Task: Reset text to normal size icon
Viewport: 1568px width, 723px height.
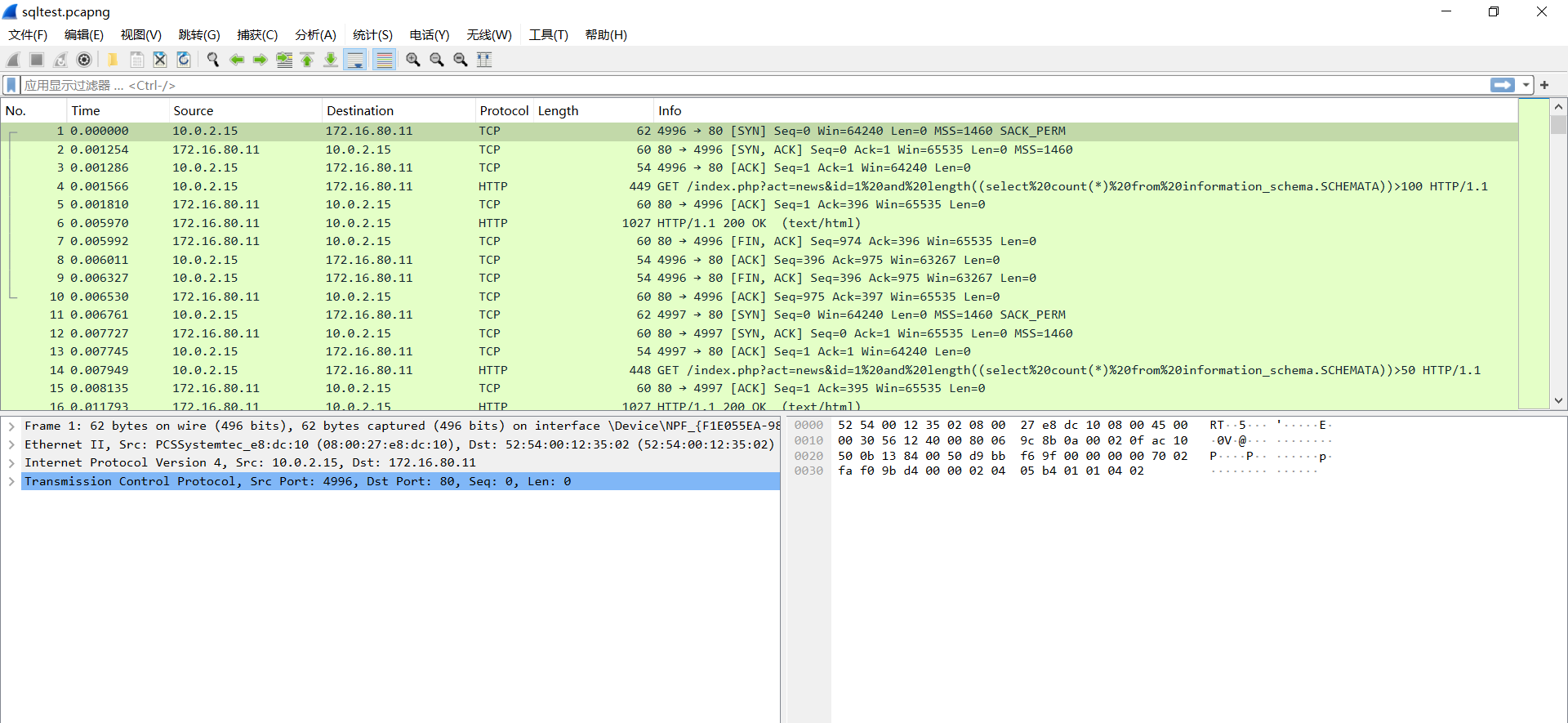Action: (461, 60)
